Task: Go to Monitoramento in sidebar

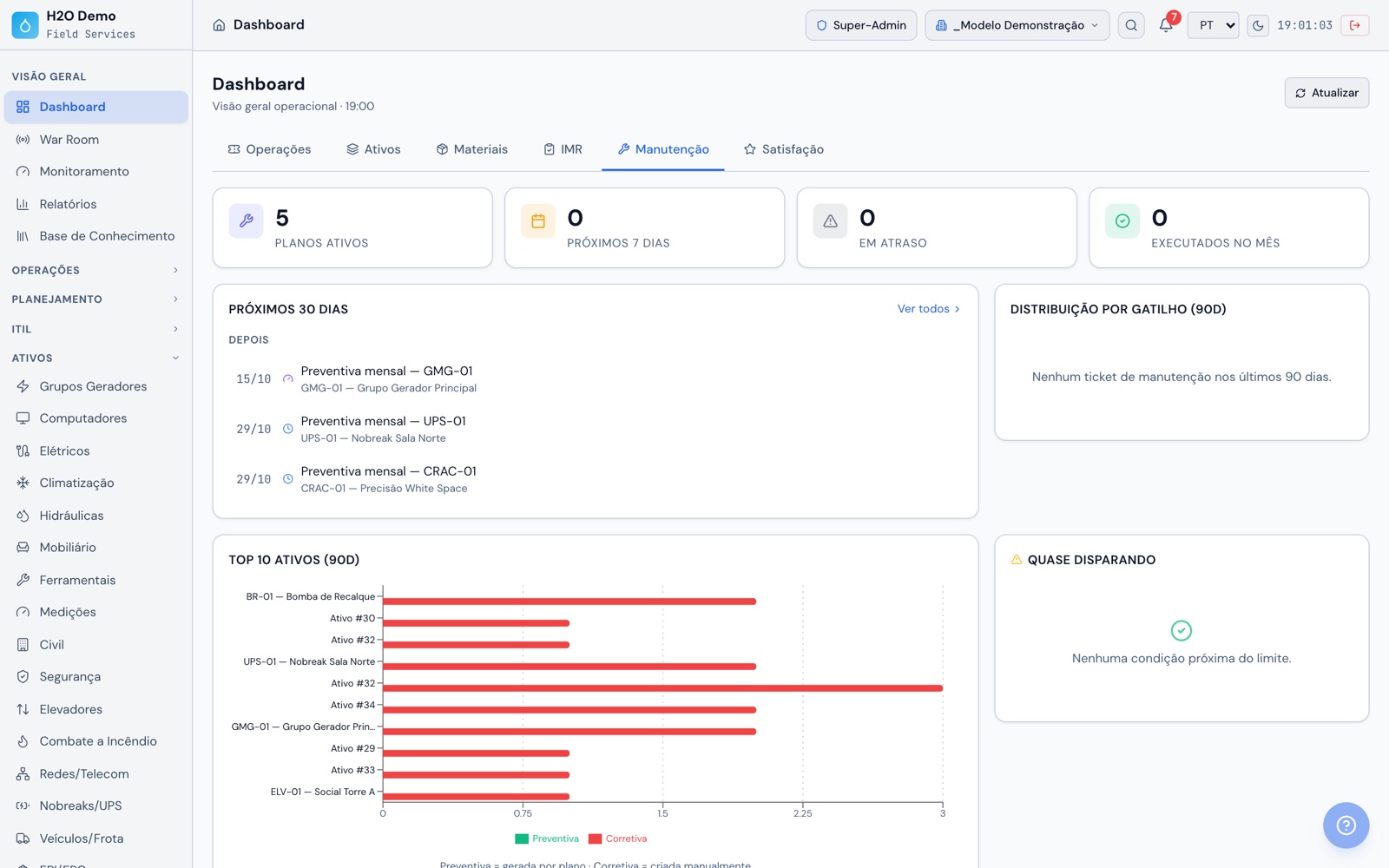Action: coord(96,172)
